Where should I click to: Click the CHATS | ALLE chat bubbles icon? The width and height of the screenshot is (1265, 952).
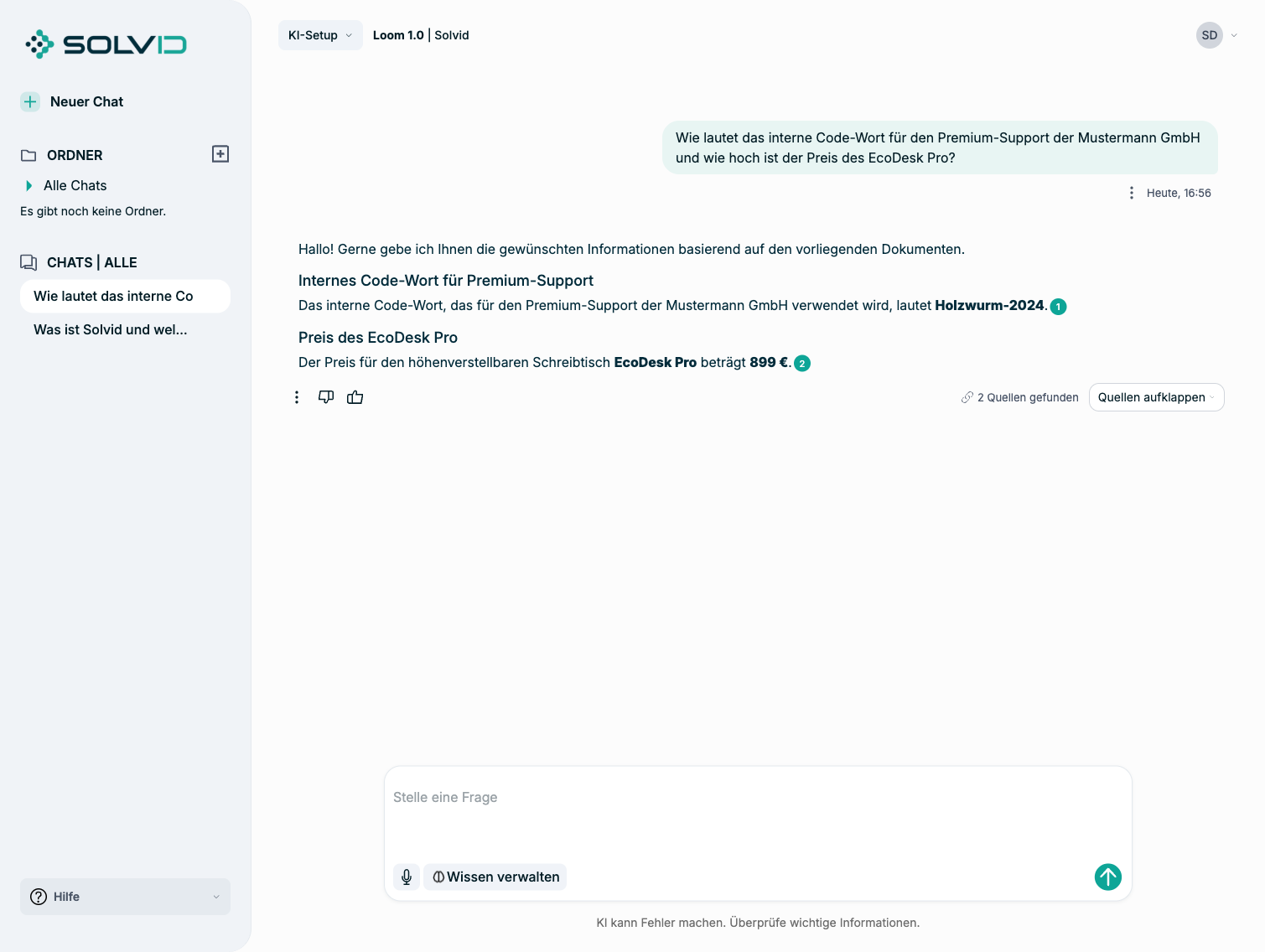29,262
